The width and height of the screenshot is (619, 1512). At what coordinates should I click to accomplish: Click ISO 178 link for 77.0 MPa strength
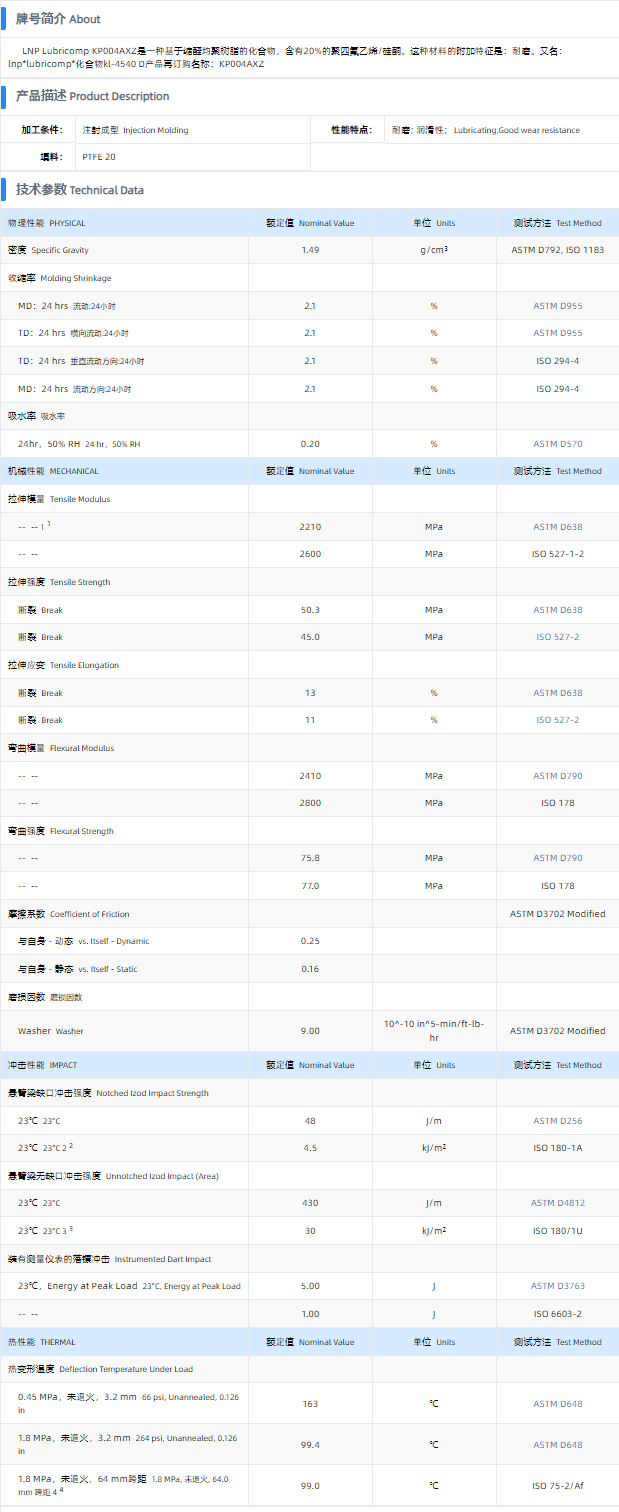point(557,886)
